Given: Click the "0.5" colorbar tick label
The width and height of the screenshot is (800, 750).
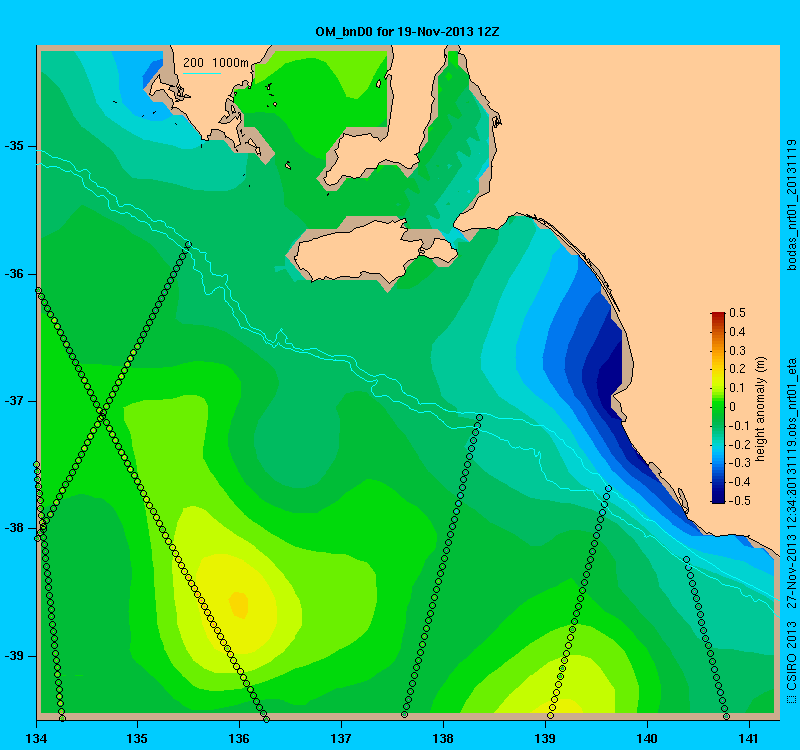Looking at the screenshot, I should 737,313.
